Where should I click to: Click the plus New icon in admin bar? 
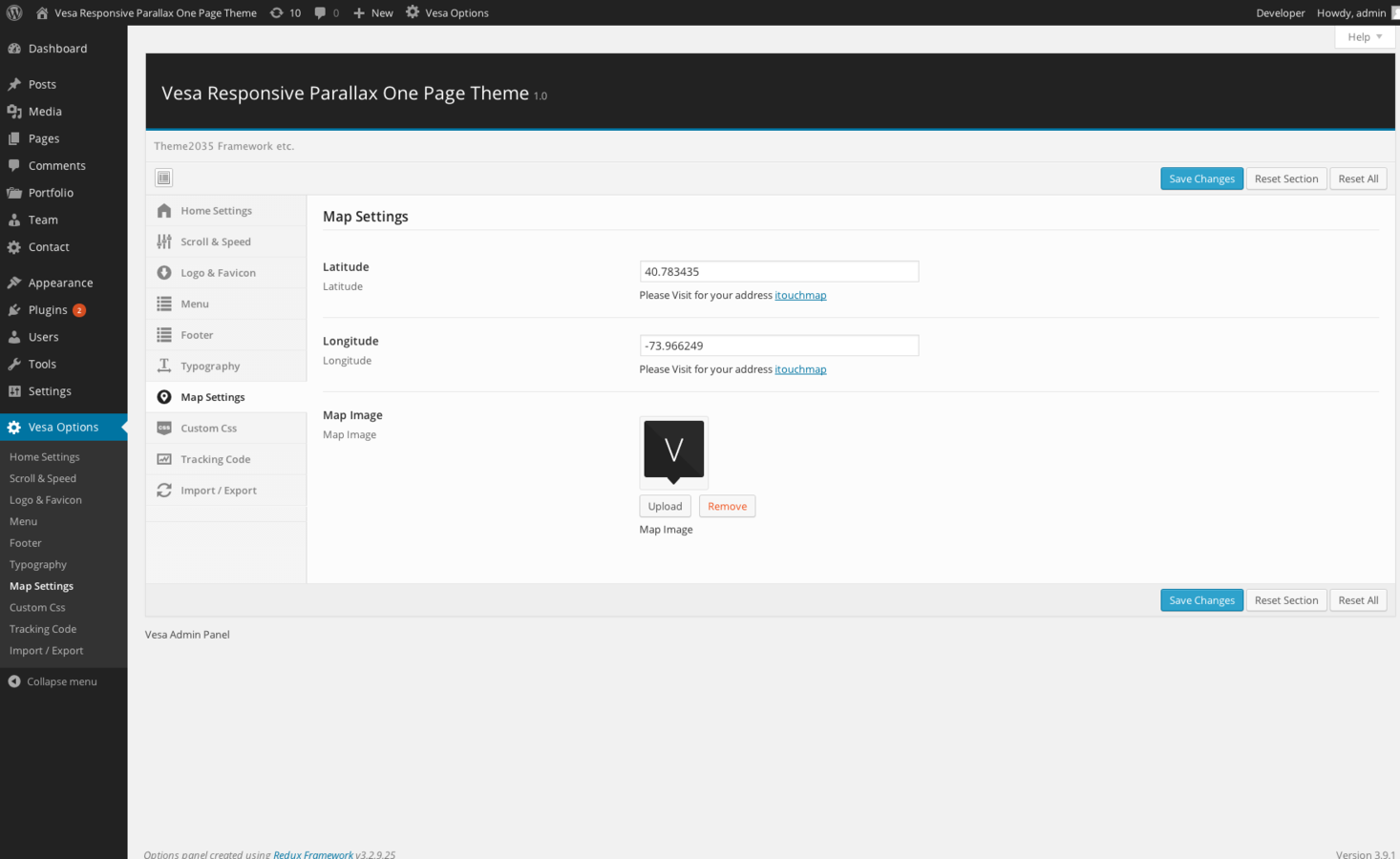[359, 12]
